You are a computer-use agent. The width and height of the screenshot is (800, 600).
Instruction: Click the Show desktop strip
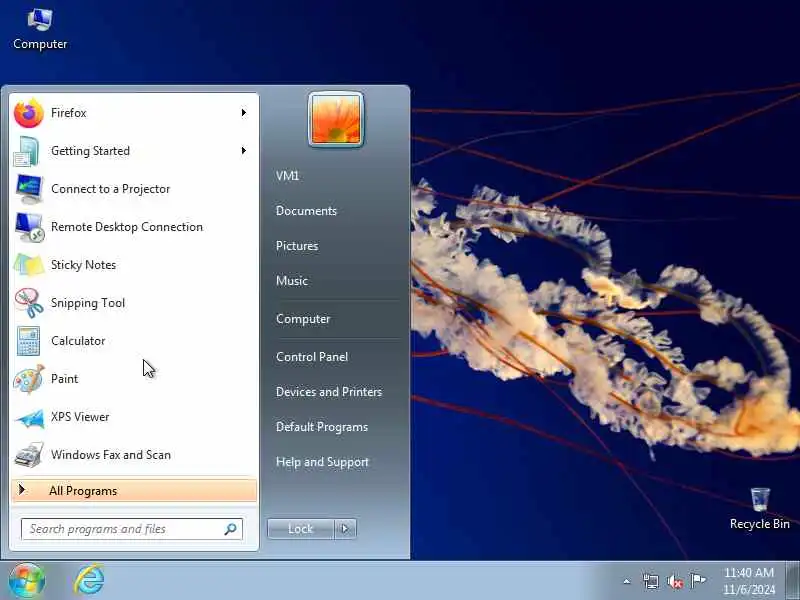(x=792, y=581)
